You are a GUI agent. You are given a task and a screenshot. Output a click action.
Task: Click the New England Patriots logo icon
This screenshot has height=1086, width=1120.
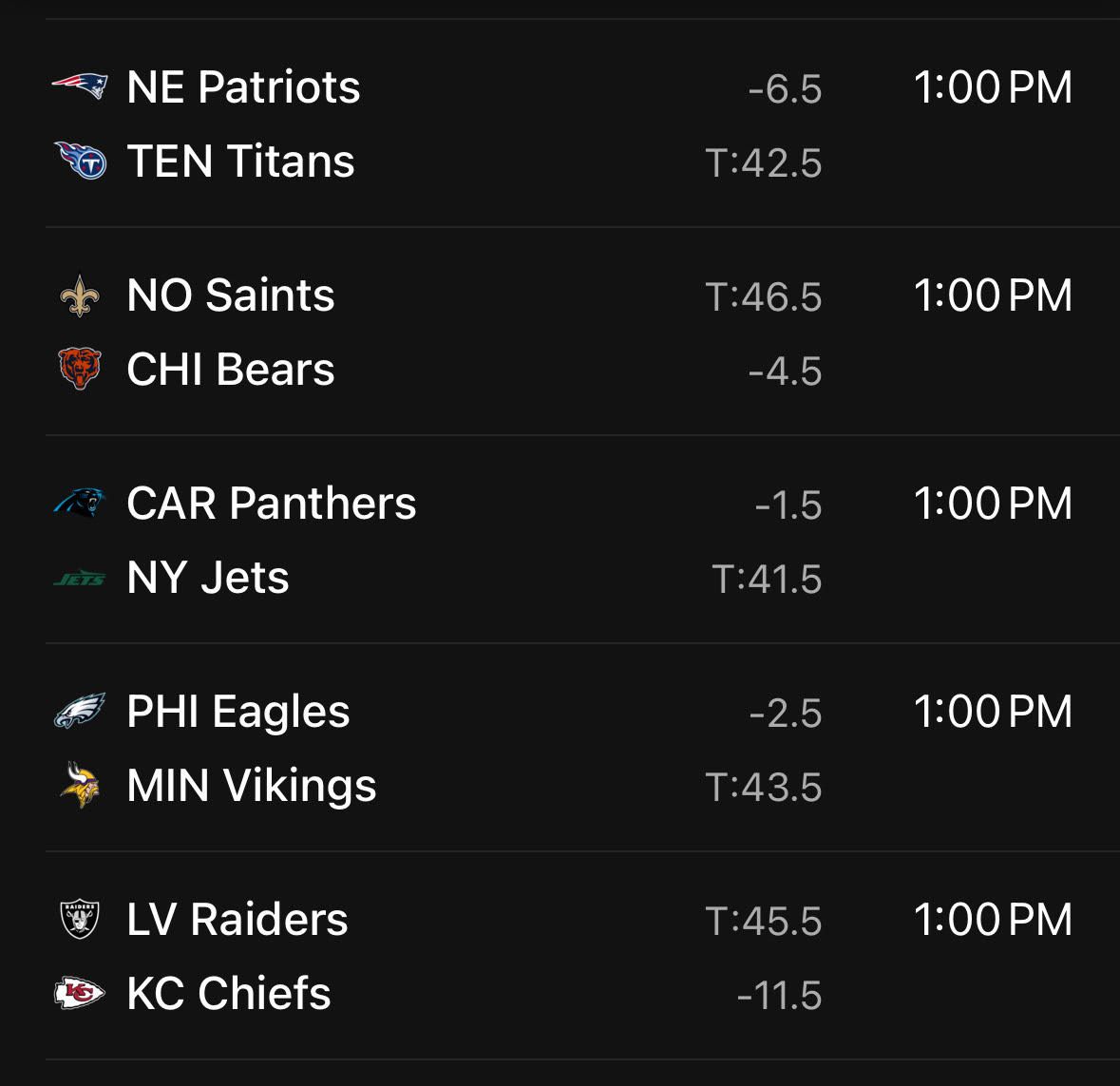(79, 87)
